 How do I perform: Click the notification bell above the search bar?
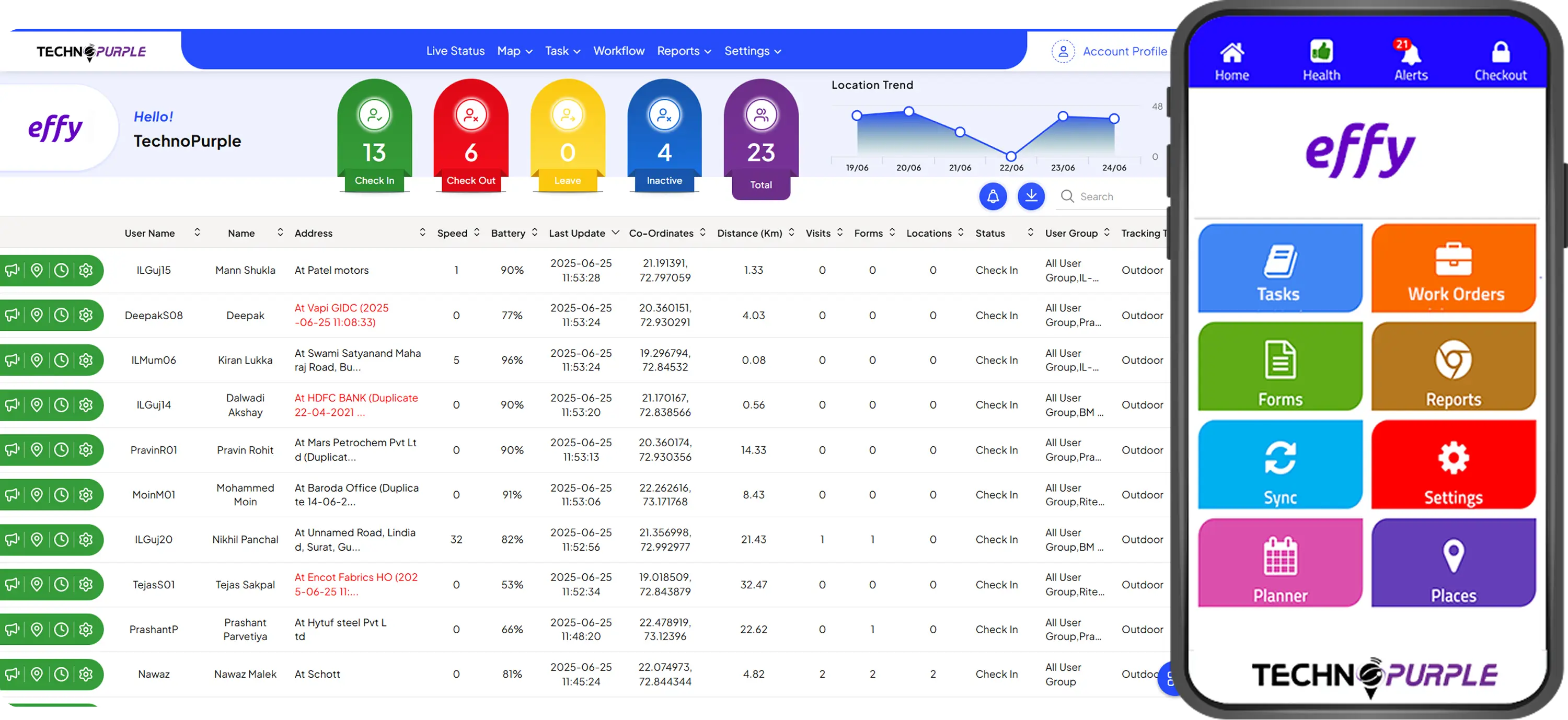[x=993, y=196]
